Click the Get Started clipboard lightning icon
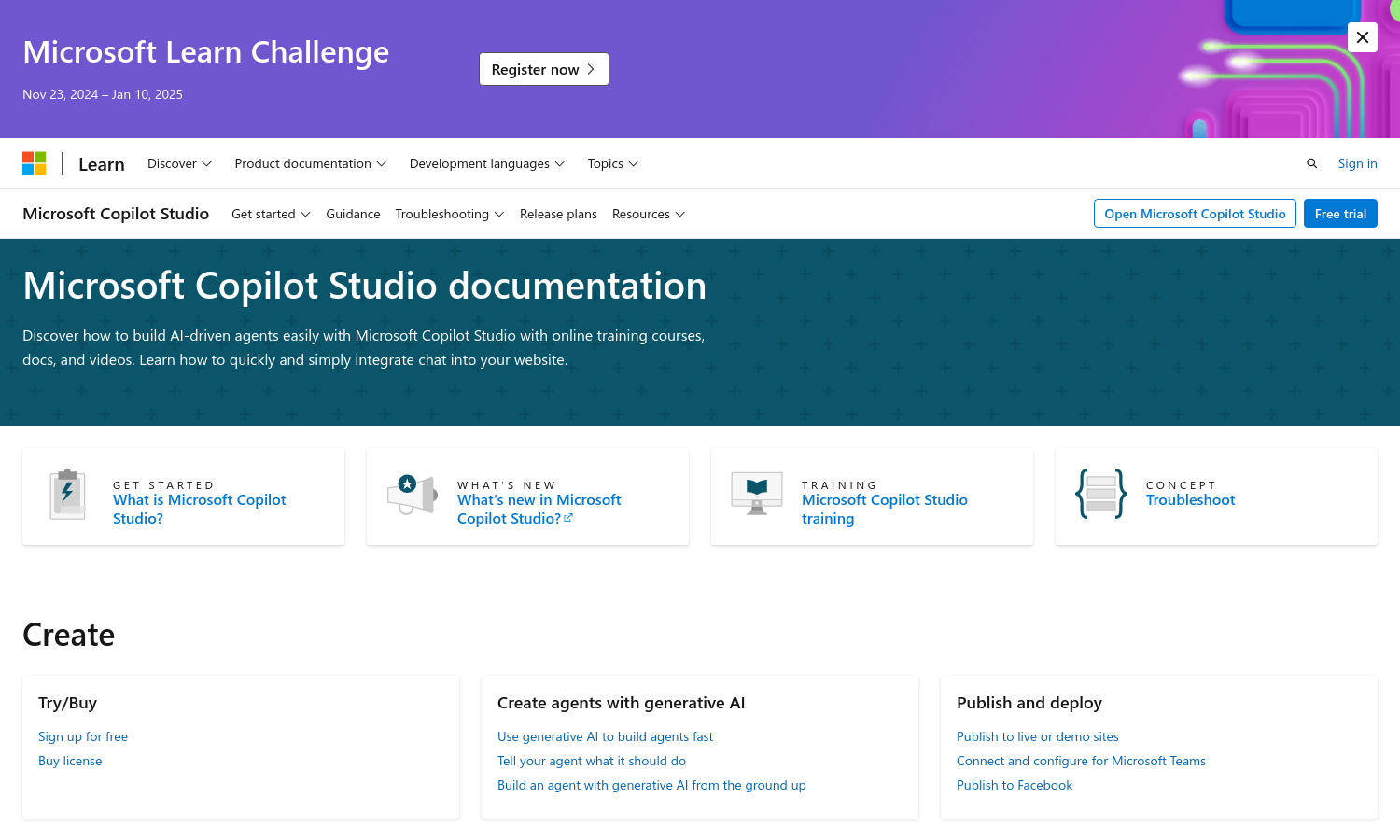This screenshot has height=840, width=1400. coord(67,494)
